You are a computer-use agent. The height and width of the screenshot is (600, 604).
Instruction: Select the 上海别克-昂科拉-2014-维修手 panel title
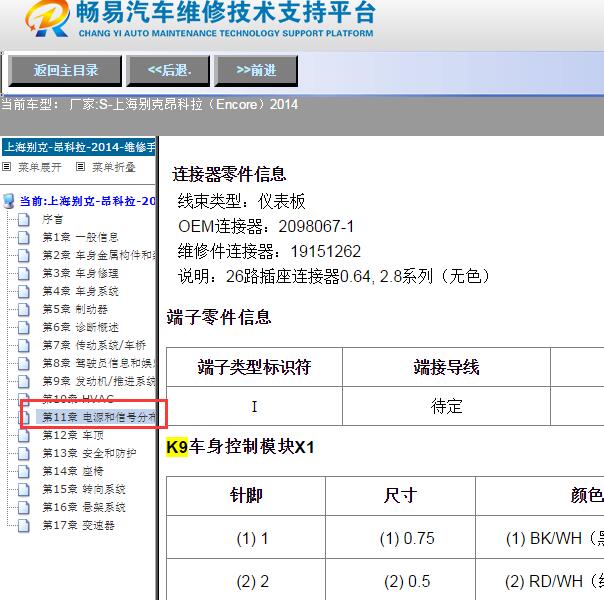point(79,147)
